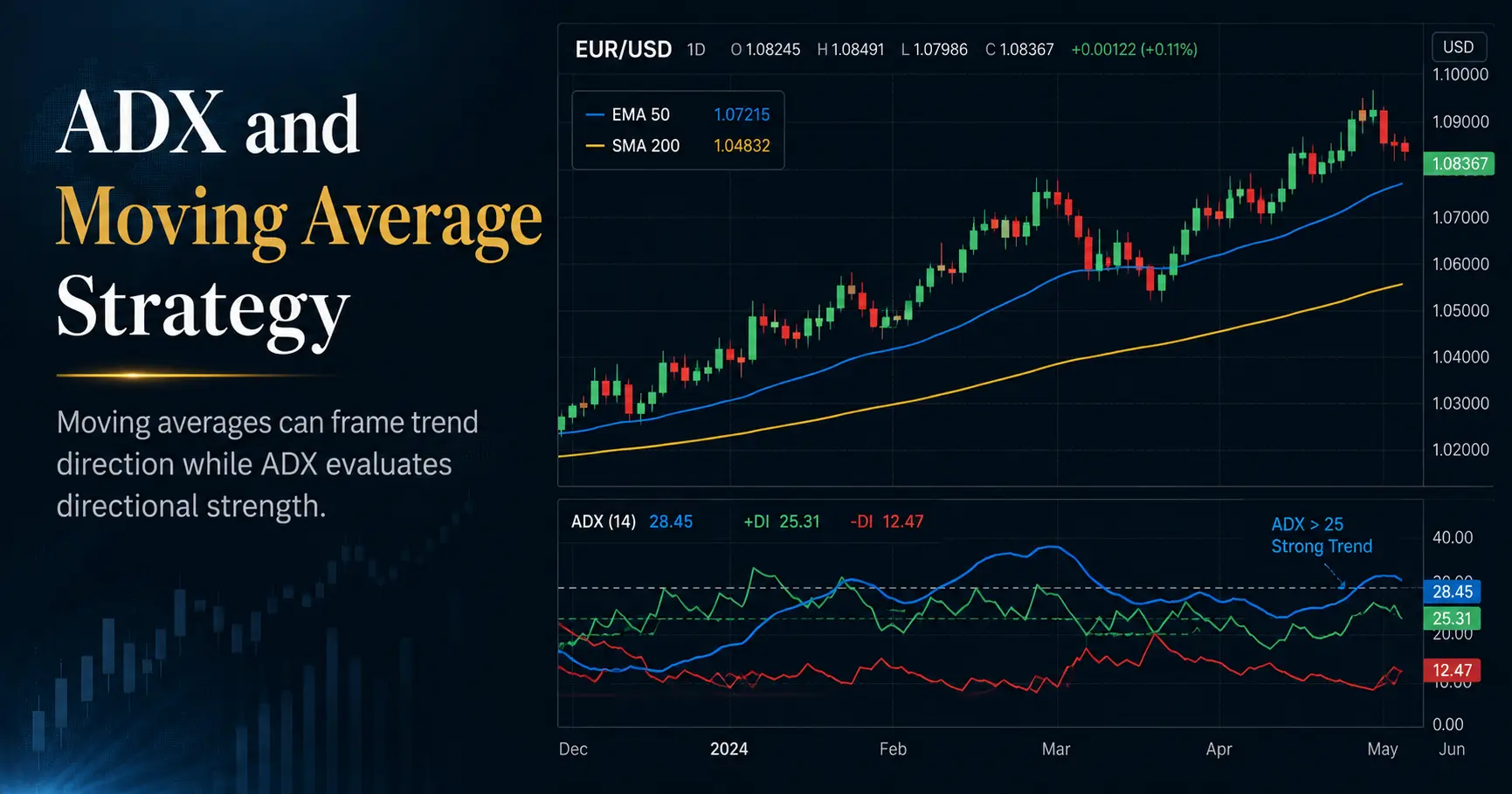Click the Jun time axis label
Screen dimensions: 1512x794
1452,749
